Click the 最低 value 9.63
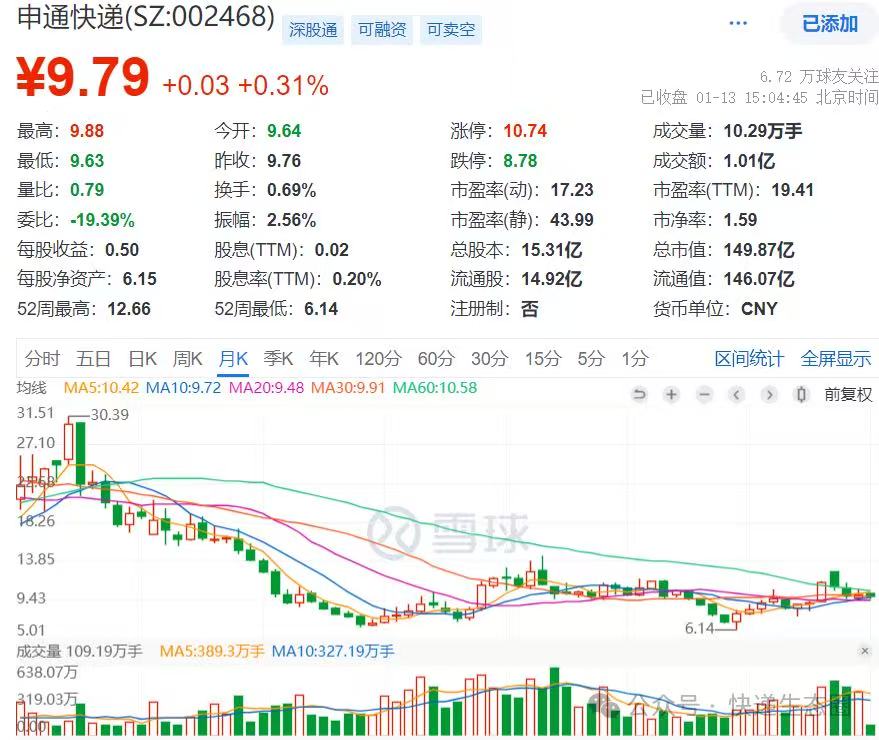This screenshot has height=740, width=879. pos(87,161)
